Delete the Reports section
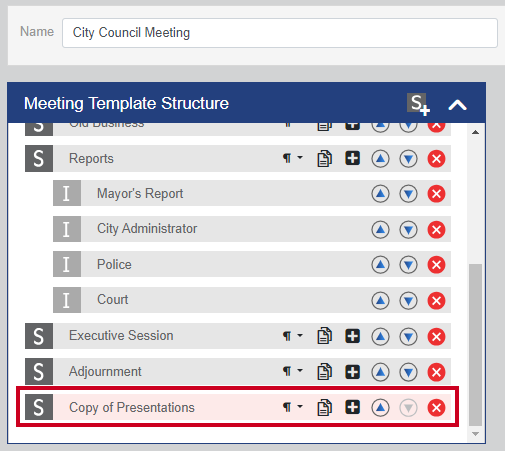This screenshot has height=451, width=505. coord(436,159)
